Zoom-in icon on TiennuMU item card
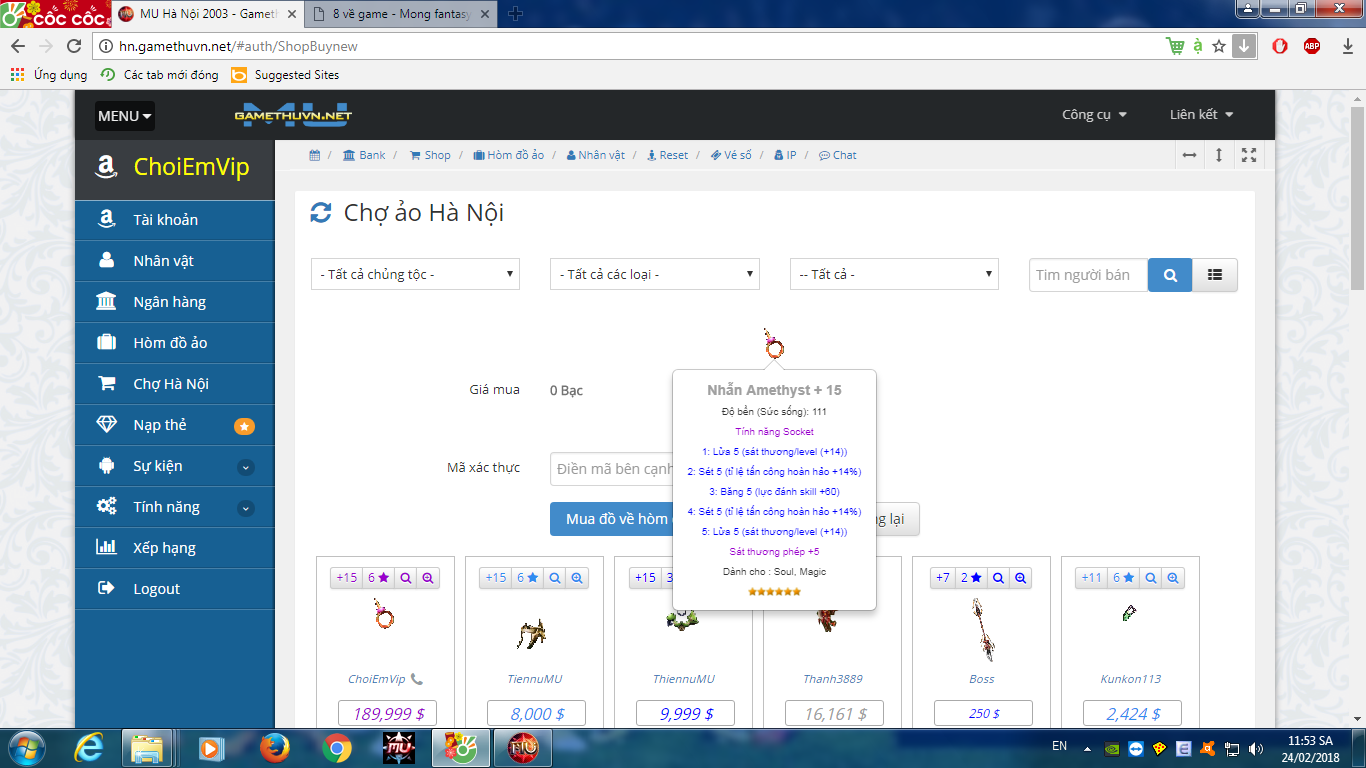 (577, 578)
